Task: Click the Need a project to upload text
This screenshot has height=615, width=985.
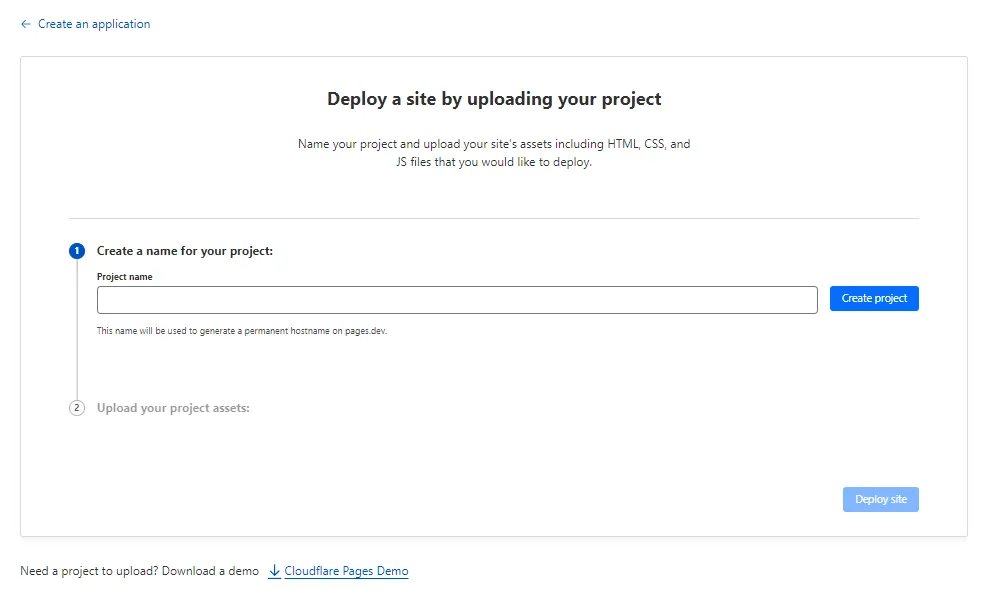Action: point(139,571)
